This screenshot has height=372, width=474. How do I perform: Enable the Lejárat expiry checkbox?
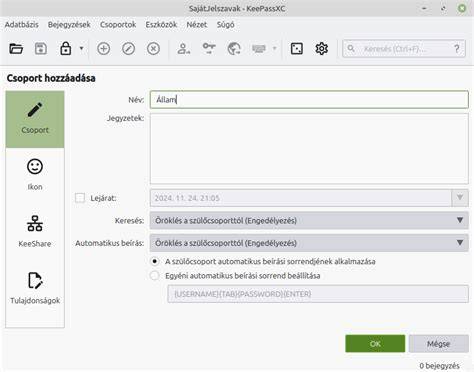point(80,198)
